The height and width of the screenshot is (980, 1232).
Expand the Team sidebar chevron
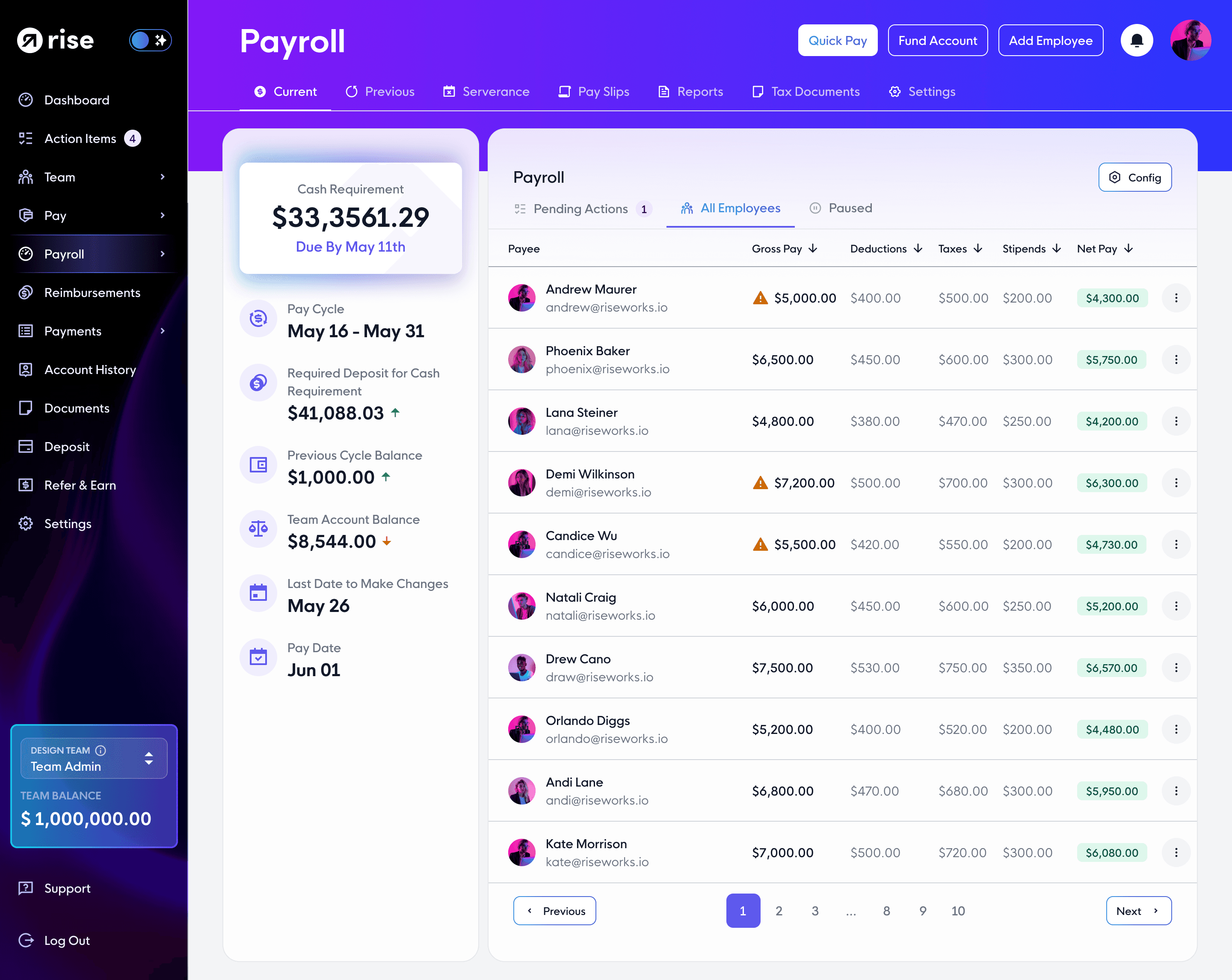pyautogui.click(x=163, y=177)
